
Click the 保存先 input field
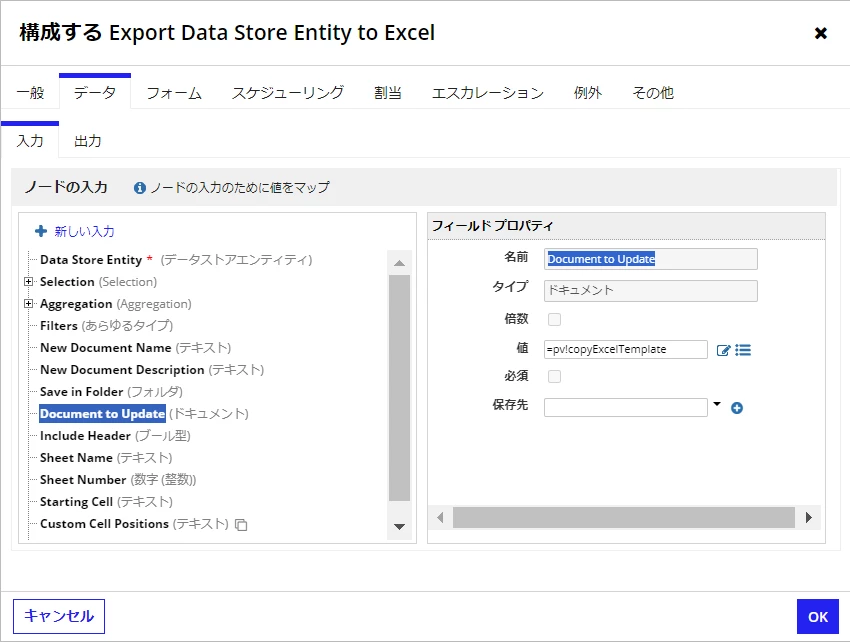tap(626, 407)
